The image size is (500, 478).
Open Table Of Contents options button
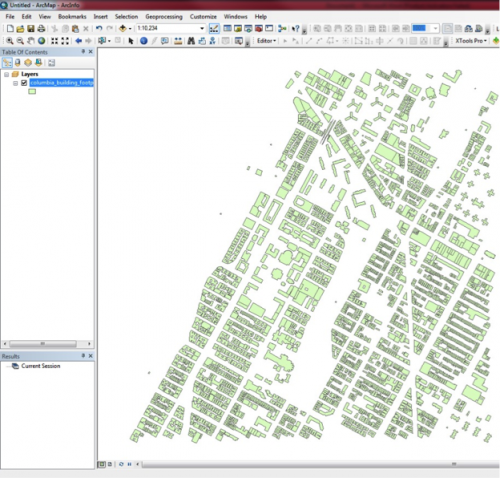[51, 62]
